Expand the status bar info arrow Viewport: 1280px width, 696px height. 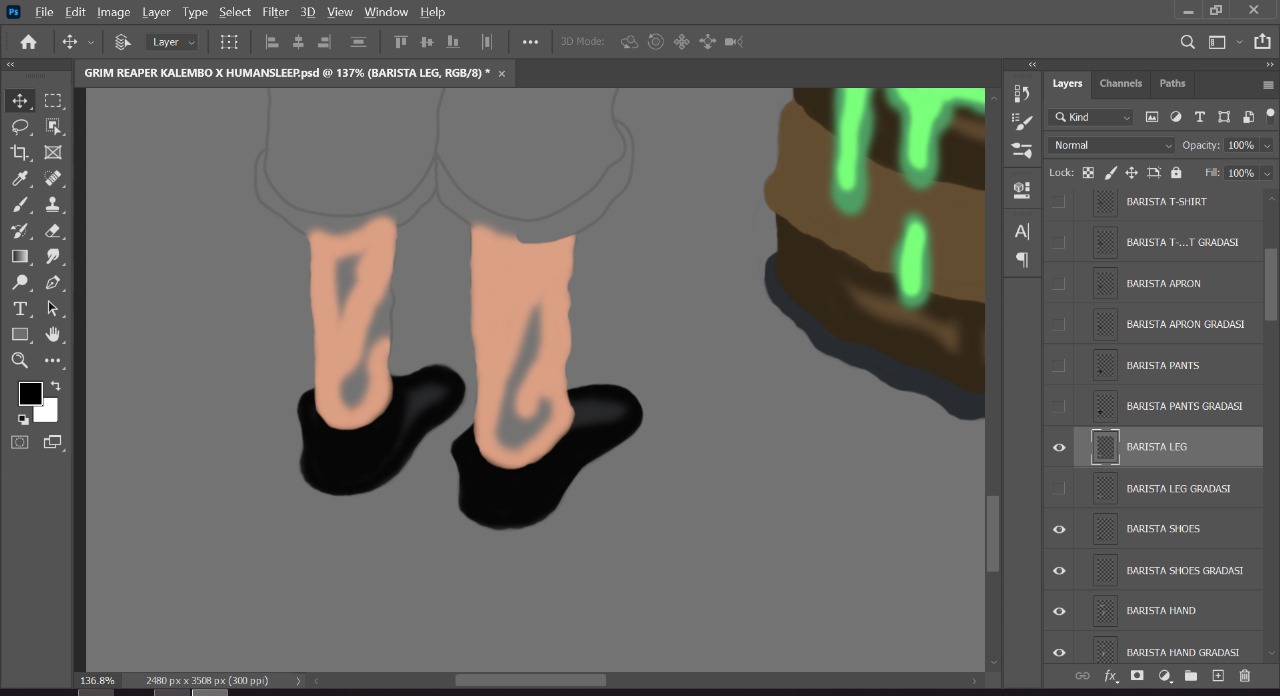(x=298, y=681)
